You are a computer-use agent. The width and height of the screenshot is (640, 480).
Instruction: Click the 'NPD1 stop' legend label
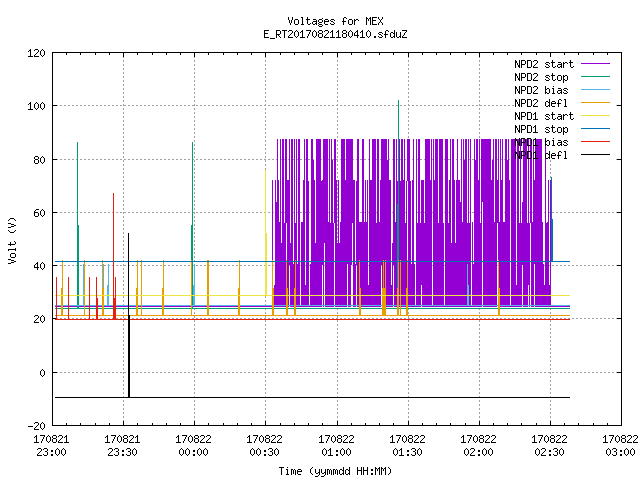point(541,129)
